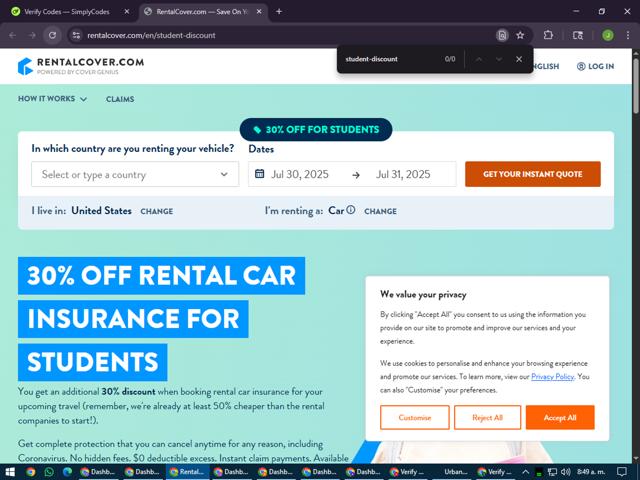Open the notification center icon
Viewport: 640px width, 480px height.
pyautogui.click(x=622, y=472)
